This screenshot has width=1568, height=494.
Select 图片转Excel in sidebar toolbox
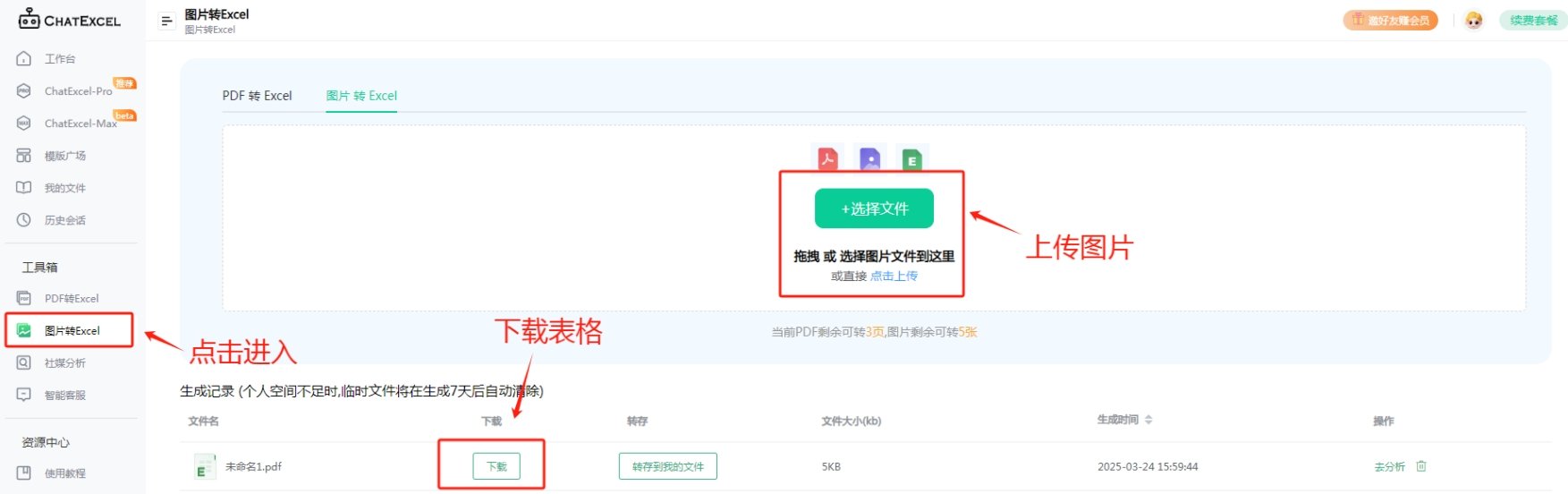coord(70,331)
